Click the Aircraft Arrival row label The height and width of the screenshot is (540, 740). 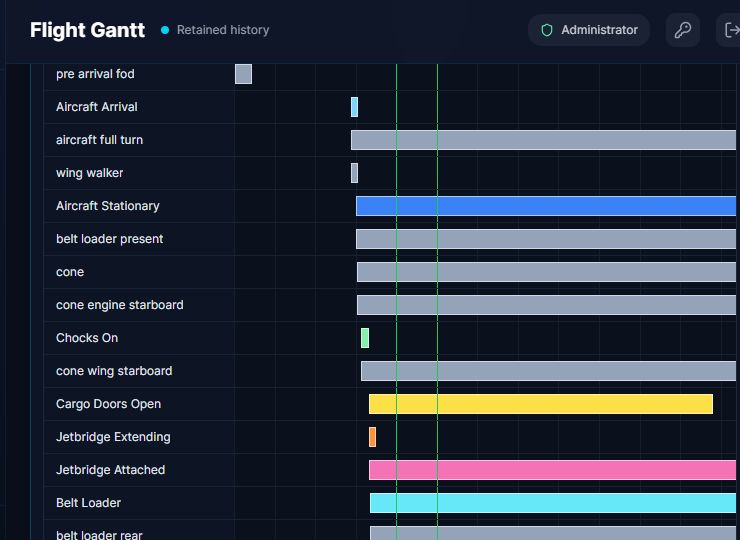pyautogui.click(x=97, y=107)
